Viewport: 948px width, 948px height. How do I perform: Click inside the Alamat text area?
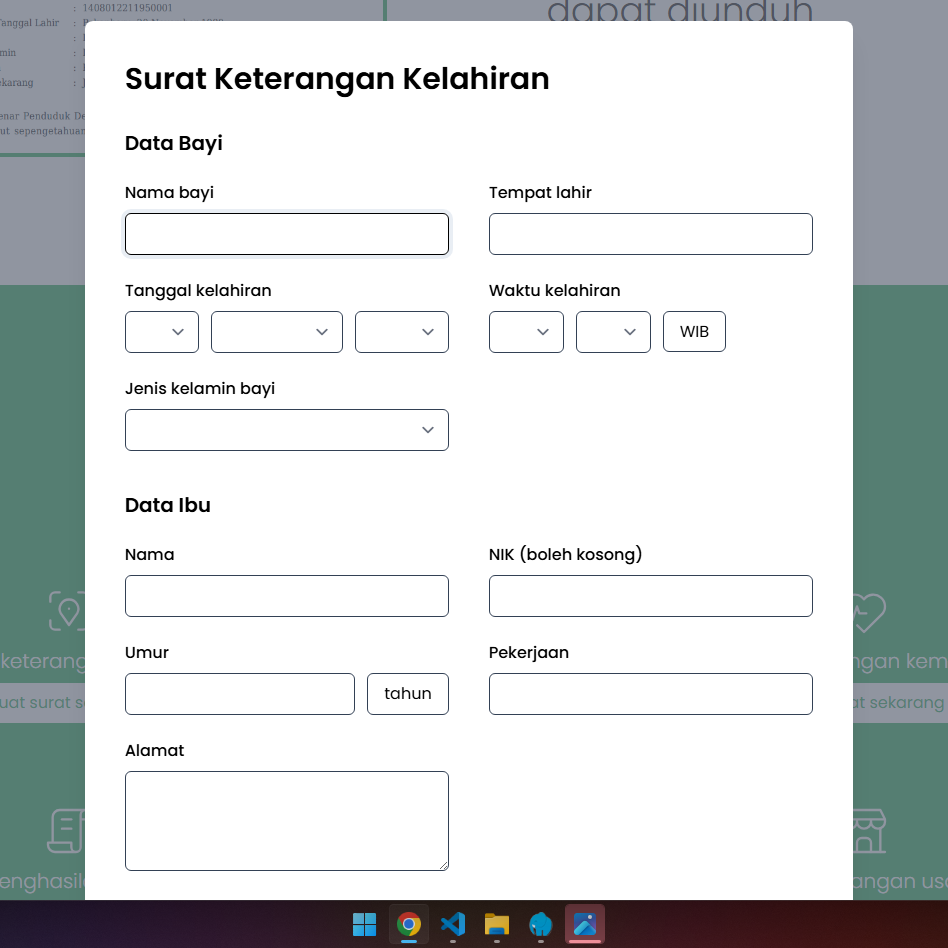[x=287, y=820]
